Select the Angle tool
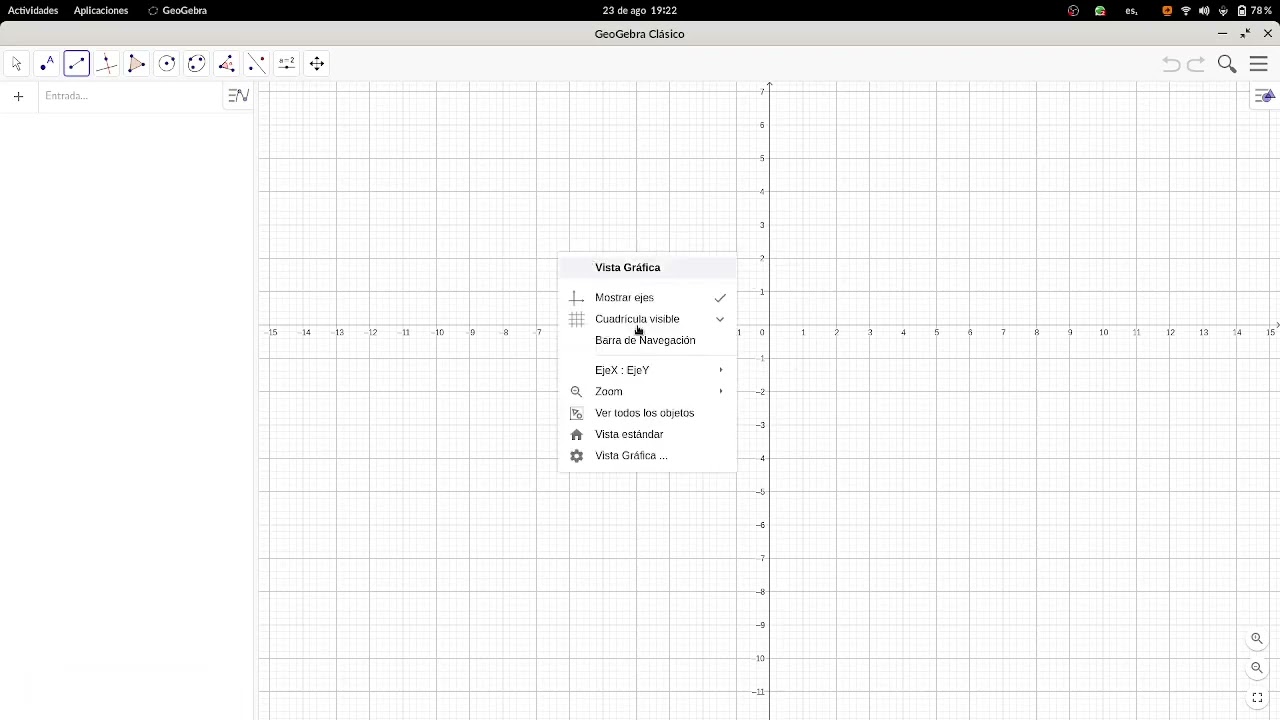Viewport: 1280px width, 720px height. pos(227,64)
